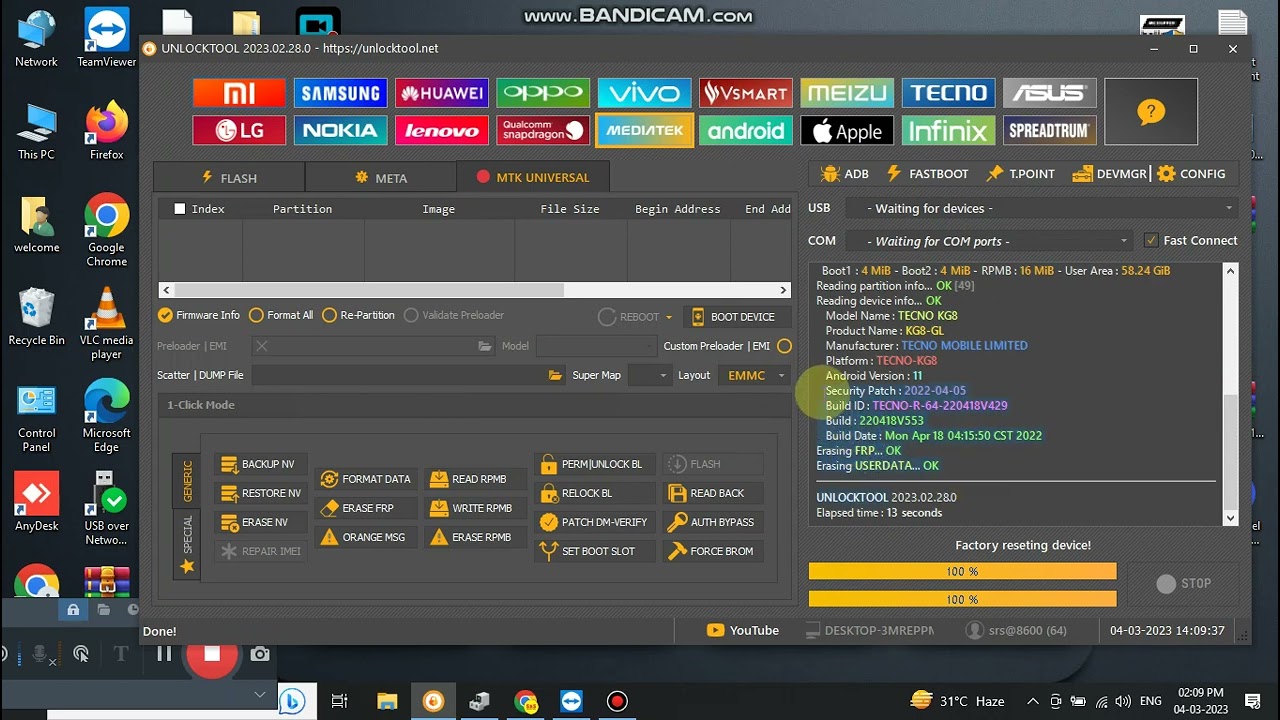
Task: Click the ORANGE MSG button
Action: point(366,537)
